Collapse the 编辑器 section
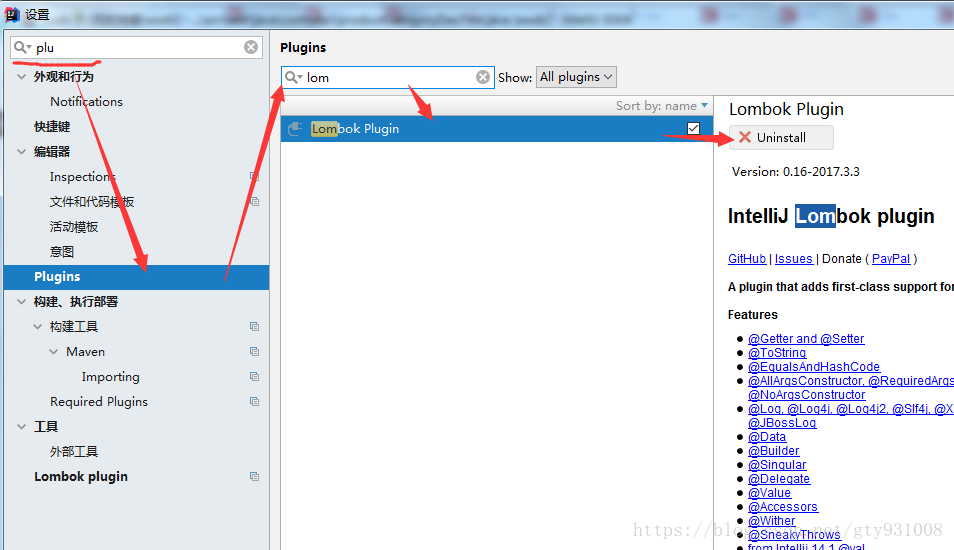The height and width of the screenshot is (550, 954). (21, 151)
